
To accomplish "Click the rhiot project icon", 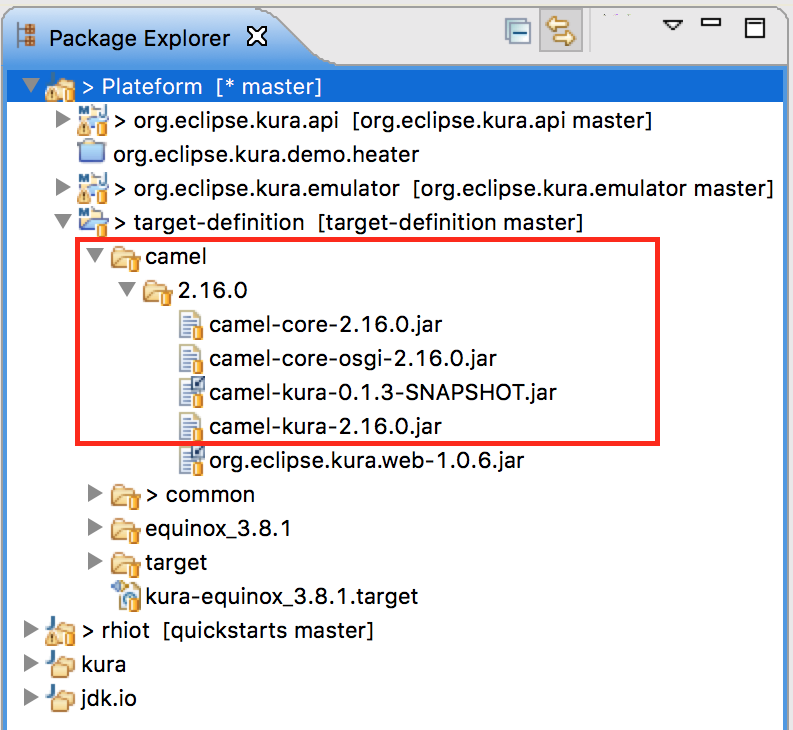I will [61, 631].
